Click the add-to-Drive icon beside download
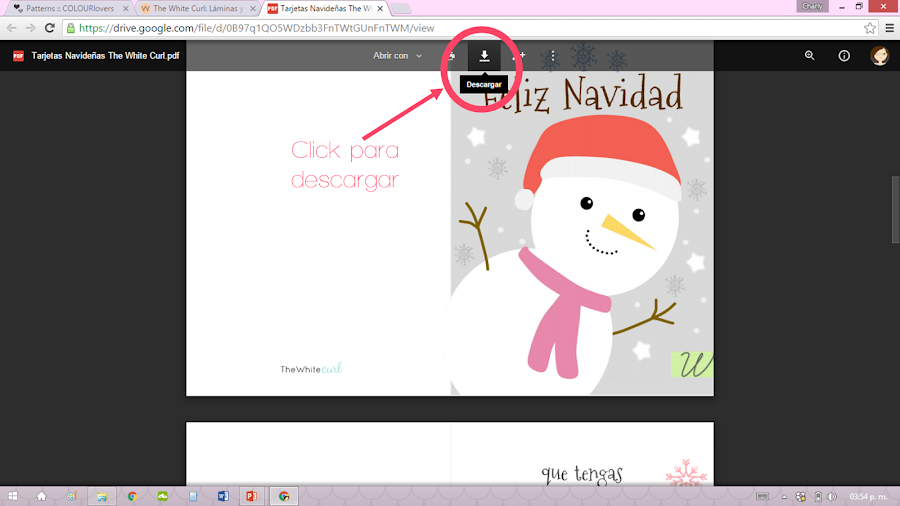900x506 pixels. point(518,56)
